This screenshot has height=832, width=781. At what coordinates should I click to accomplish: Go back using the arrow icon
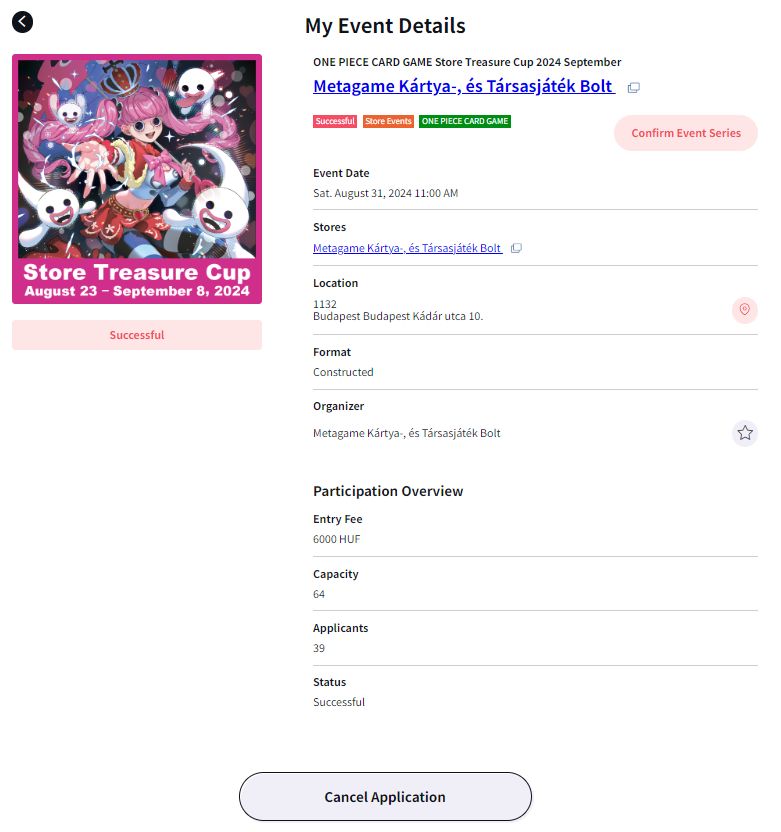[22, 22]
